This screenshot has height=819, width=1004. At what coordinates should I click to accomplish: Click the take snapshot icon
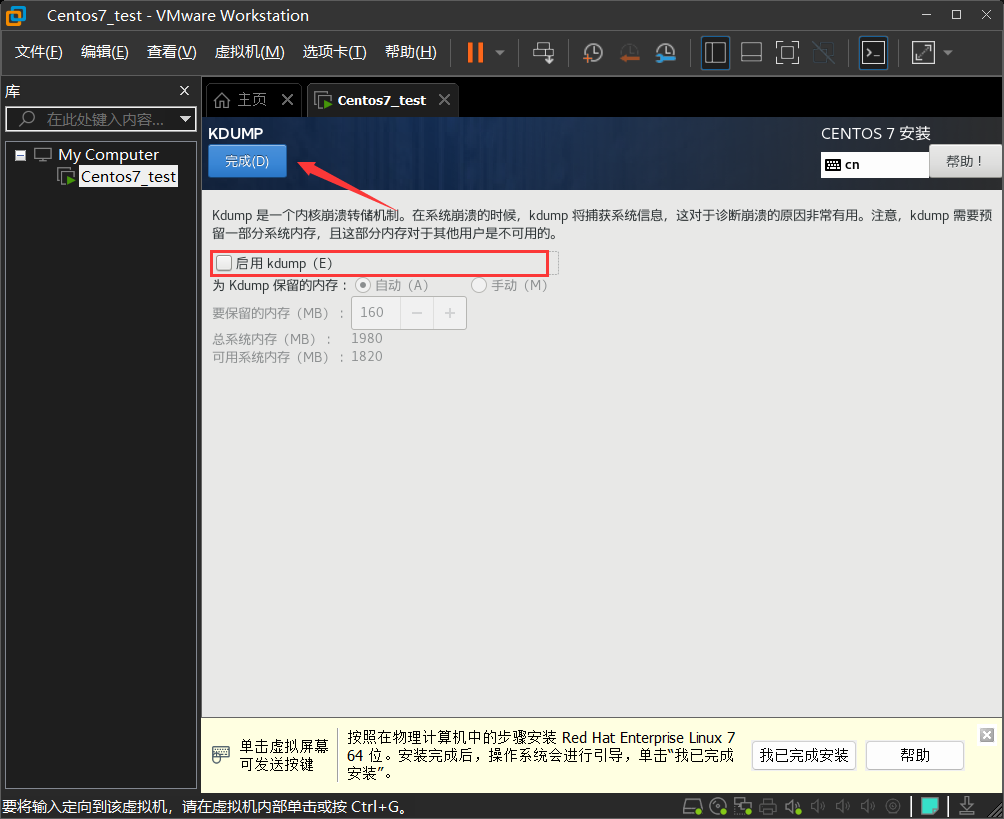coord(593,52)
